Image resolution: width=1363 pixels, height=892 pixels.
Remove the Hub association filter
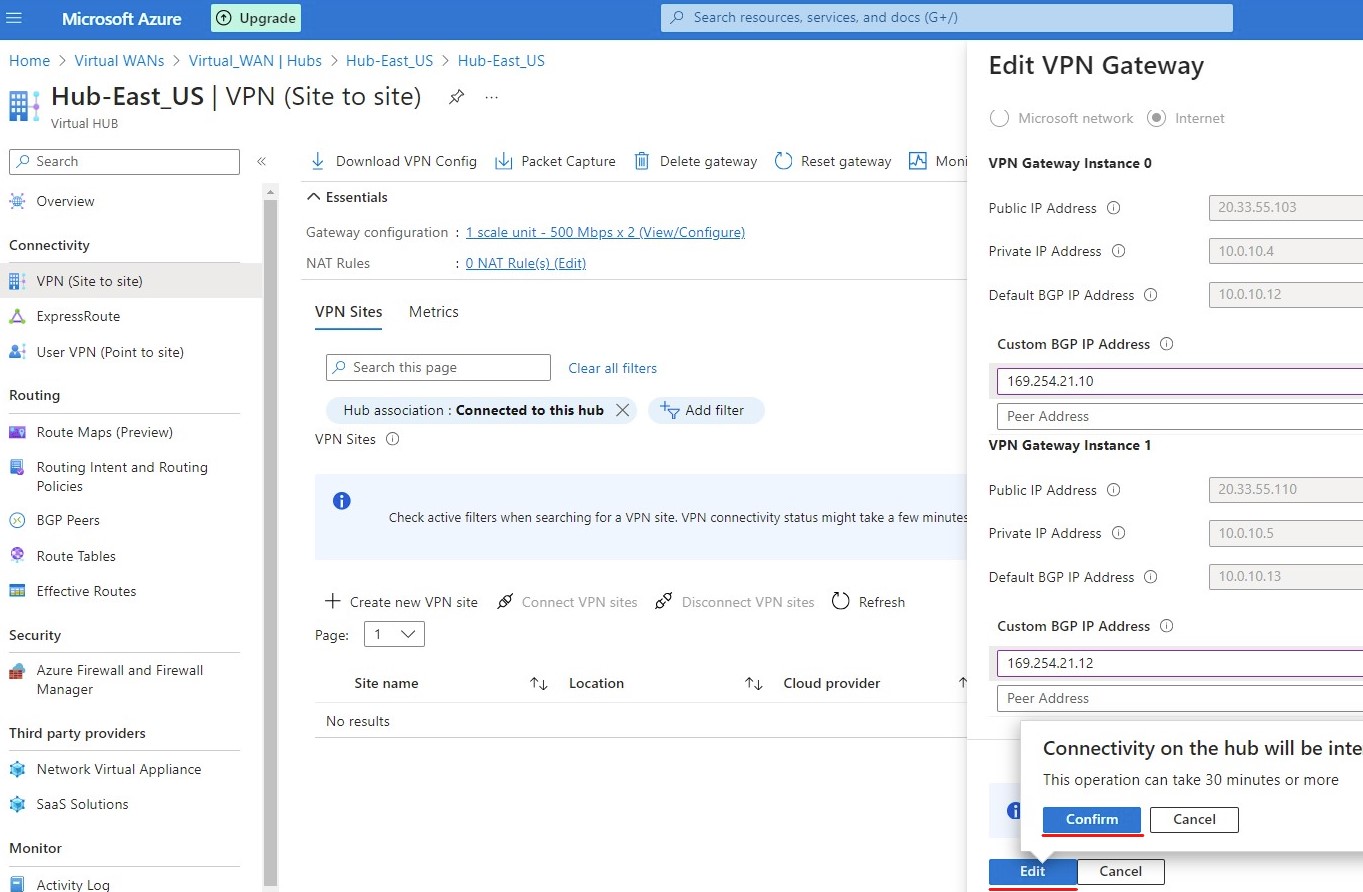(x=622, y=410)
